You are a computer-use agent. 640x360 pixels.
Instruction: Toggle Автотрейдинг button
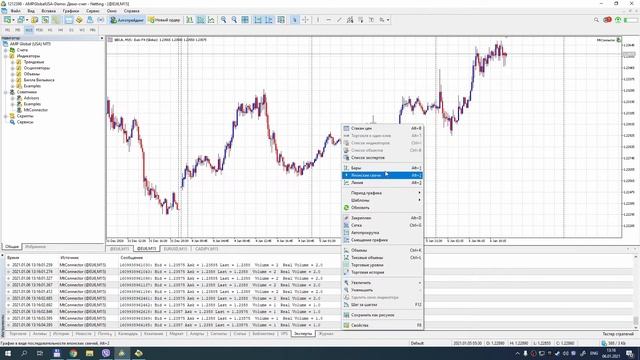tap(127, 20)
